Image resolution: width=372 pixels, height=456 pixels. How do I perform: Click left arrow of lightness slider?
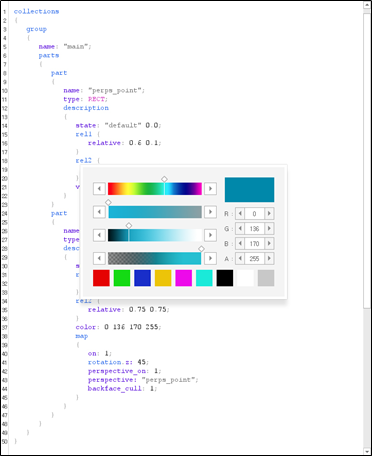click(99, 235)
